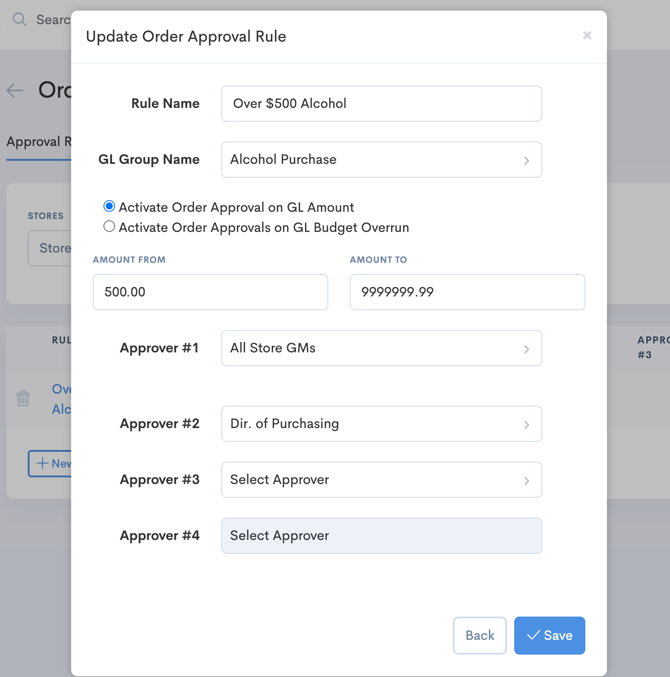This screenshot has width=670, height=677.
Task: Click the chevron on GL Group Name
Action: pos(526,160)
